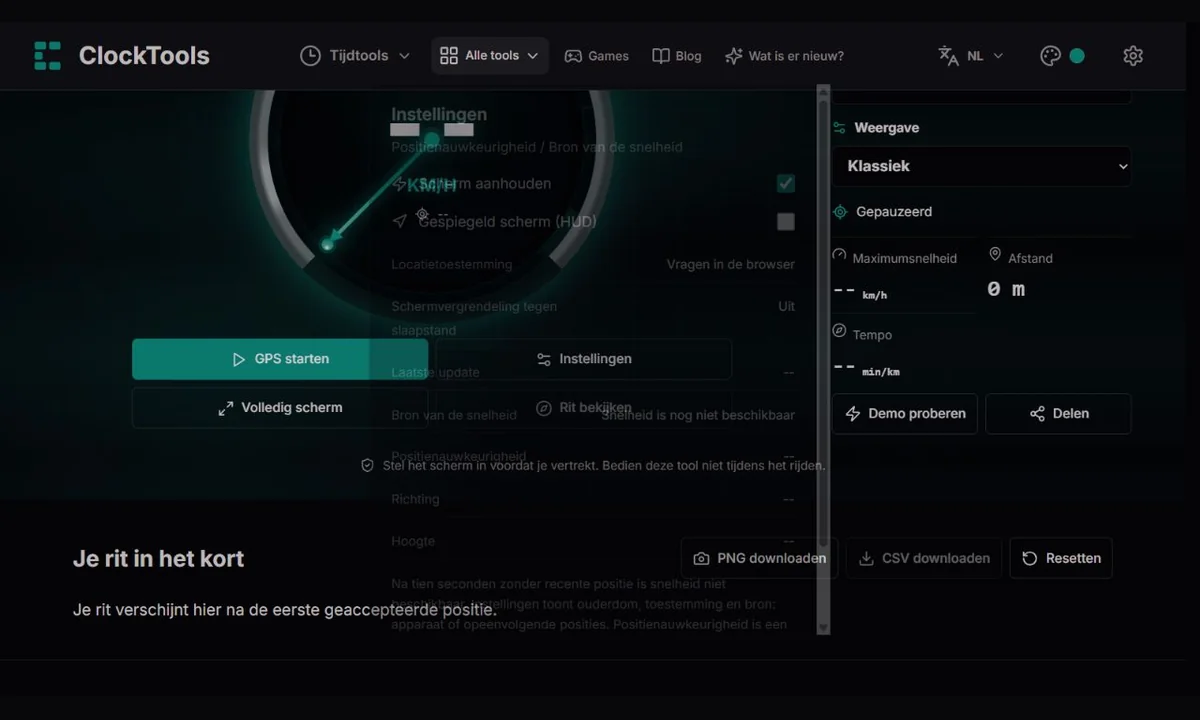Click the Gepauzeerd status text
The image size is (1200, 720).
894,212
